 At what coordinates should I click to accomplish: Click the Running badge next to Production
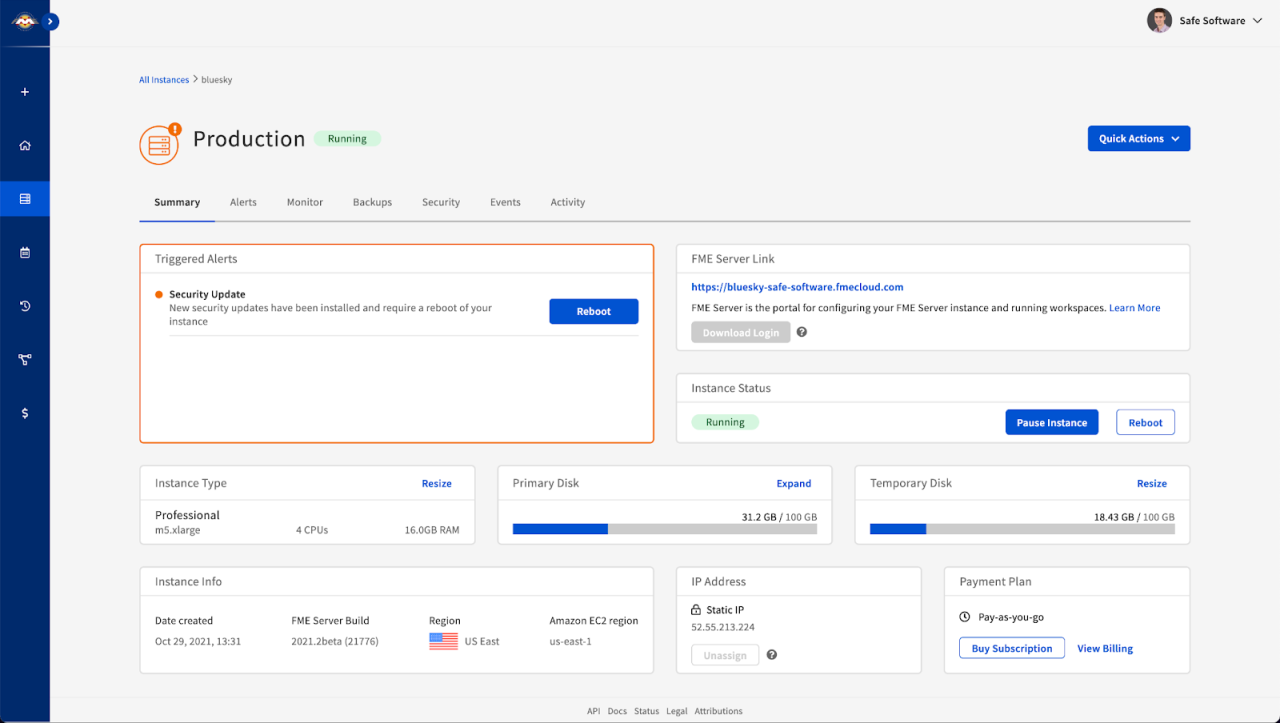347,139
